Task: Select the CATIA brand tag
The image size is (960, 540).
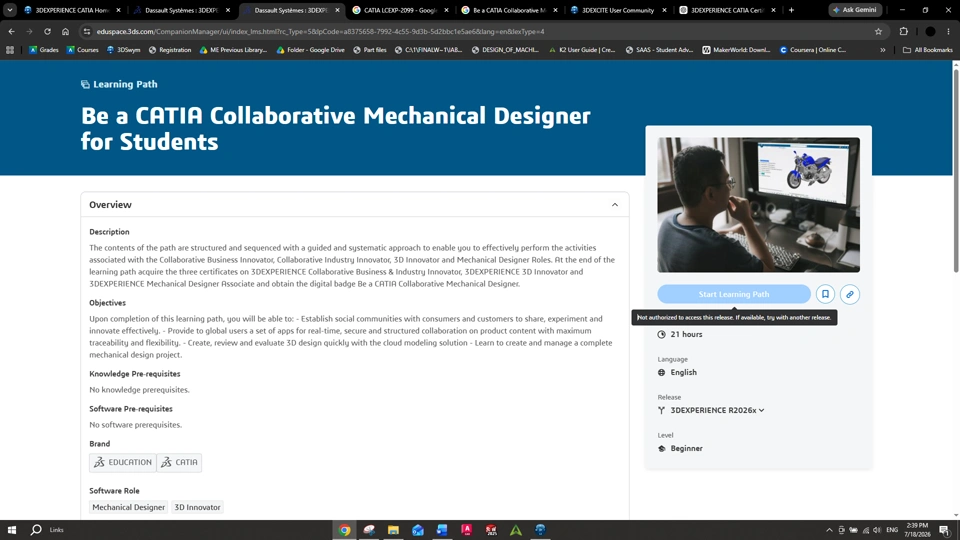Action: tap(179, 462)
